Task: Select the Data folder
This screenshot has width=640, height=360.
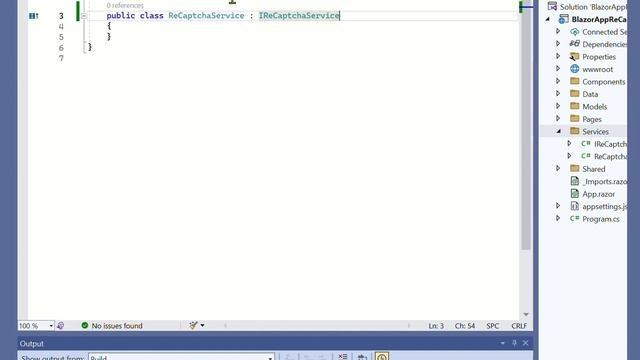Action: point(590,94)
